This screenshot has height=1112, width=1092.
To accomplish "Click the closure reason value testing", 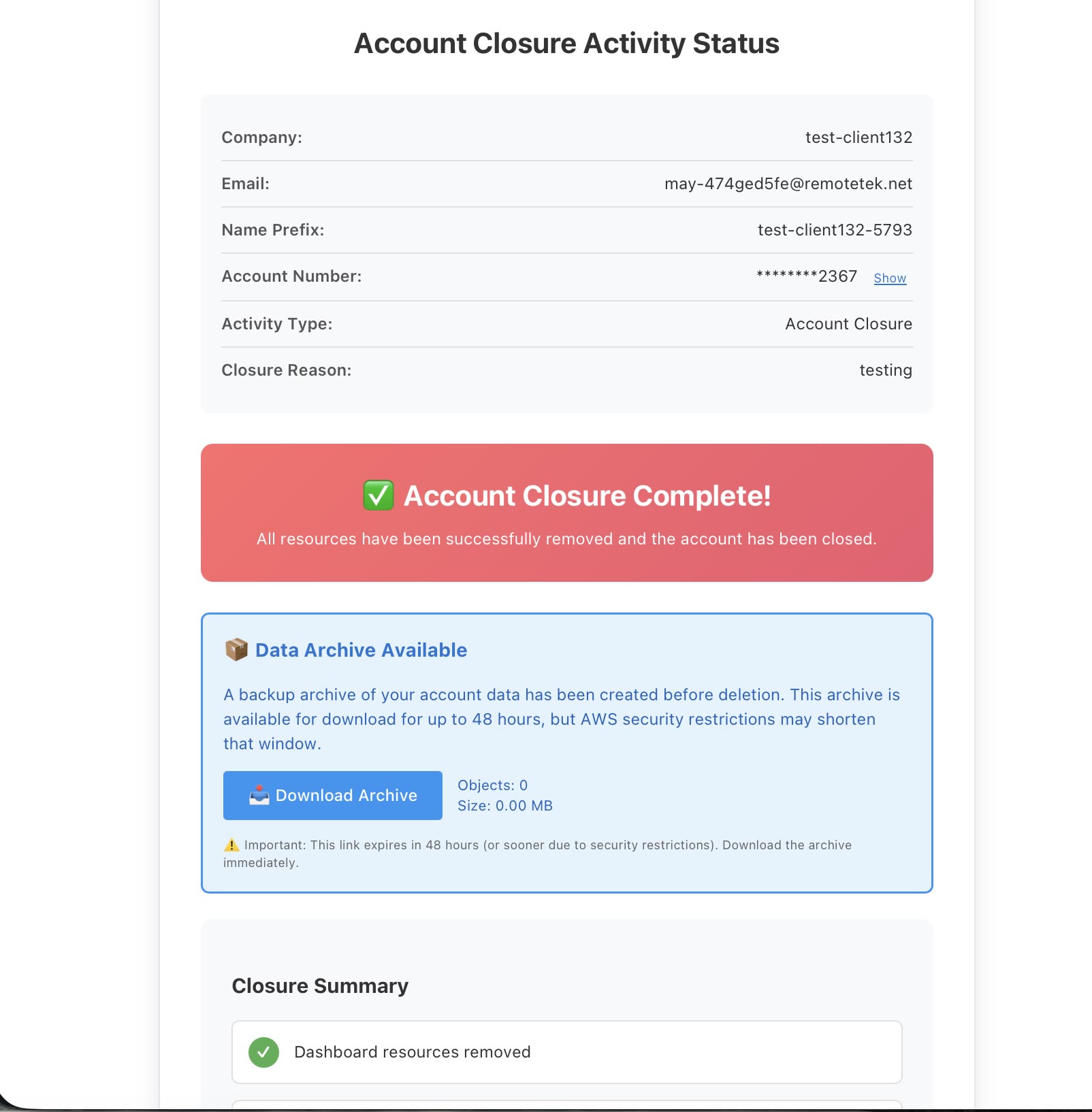I will pos(886,370).
